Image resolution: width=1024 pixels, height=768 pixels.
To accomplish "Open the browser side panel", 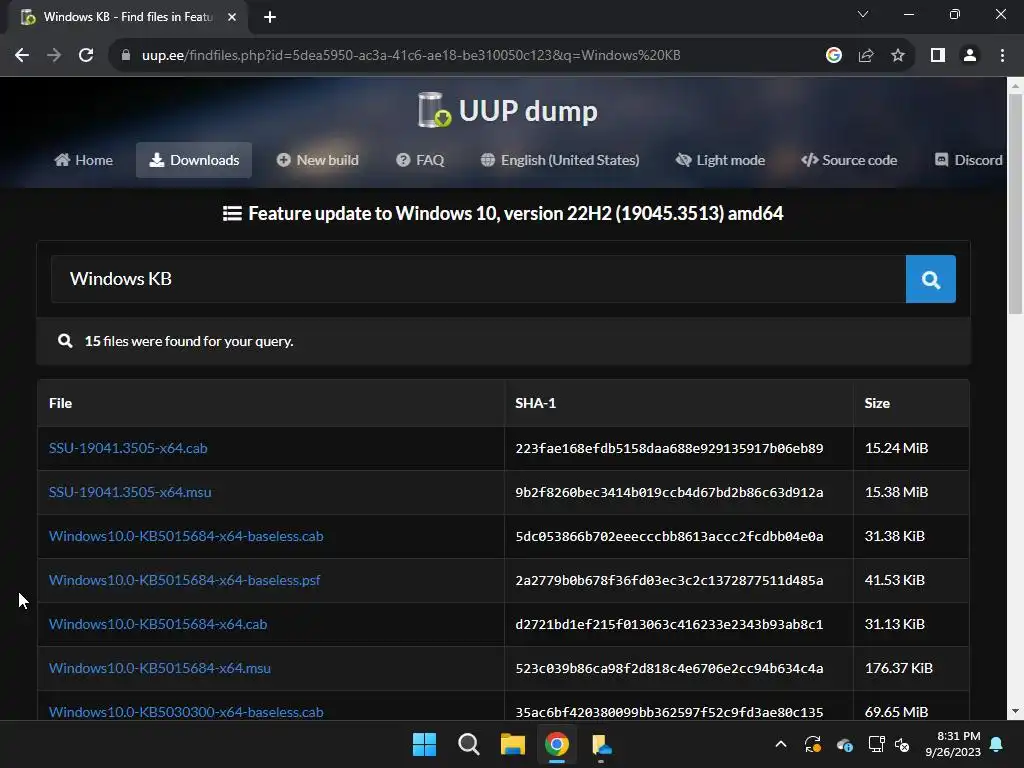I will 938,56.
